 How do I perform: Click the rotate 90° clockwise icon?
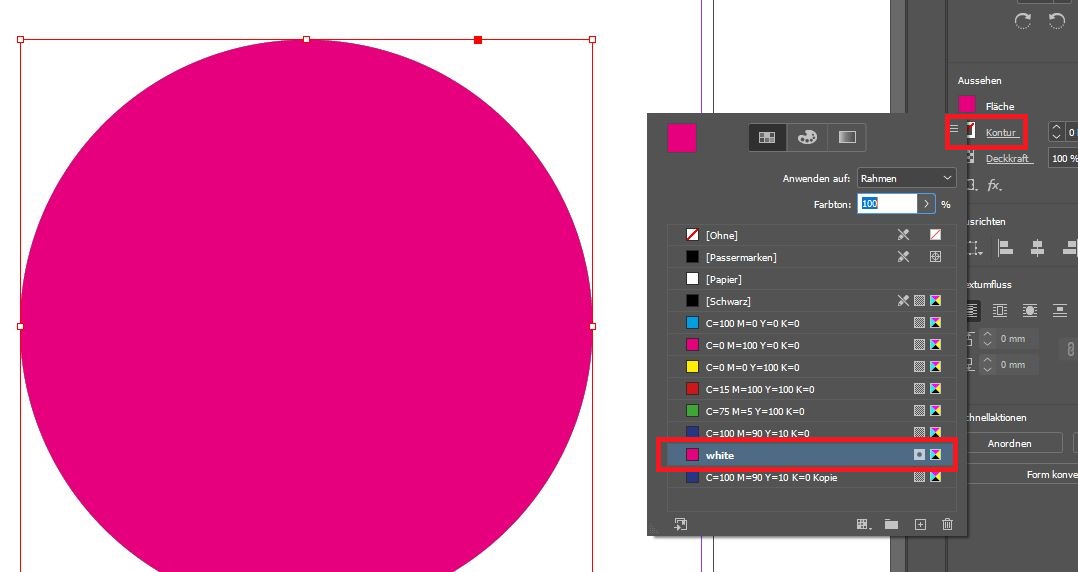click(1022, 21)
